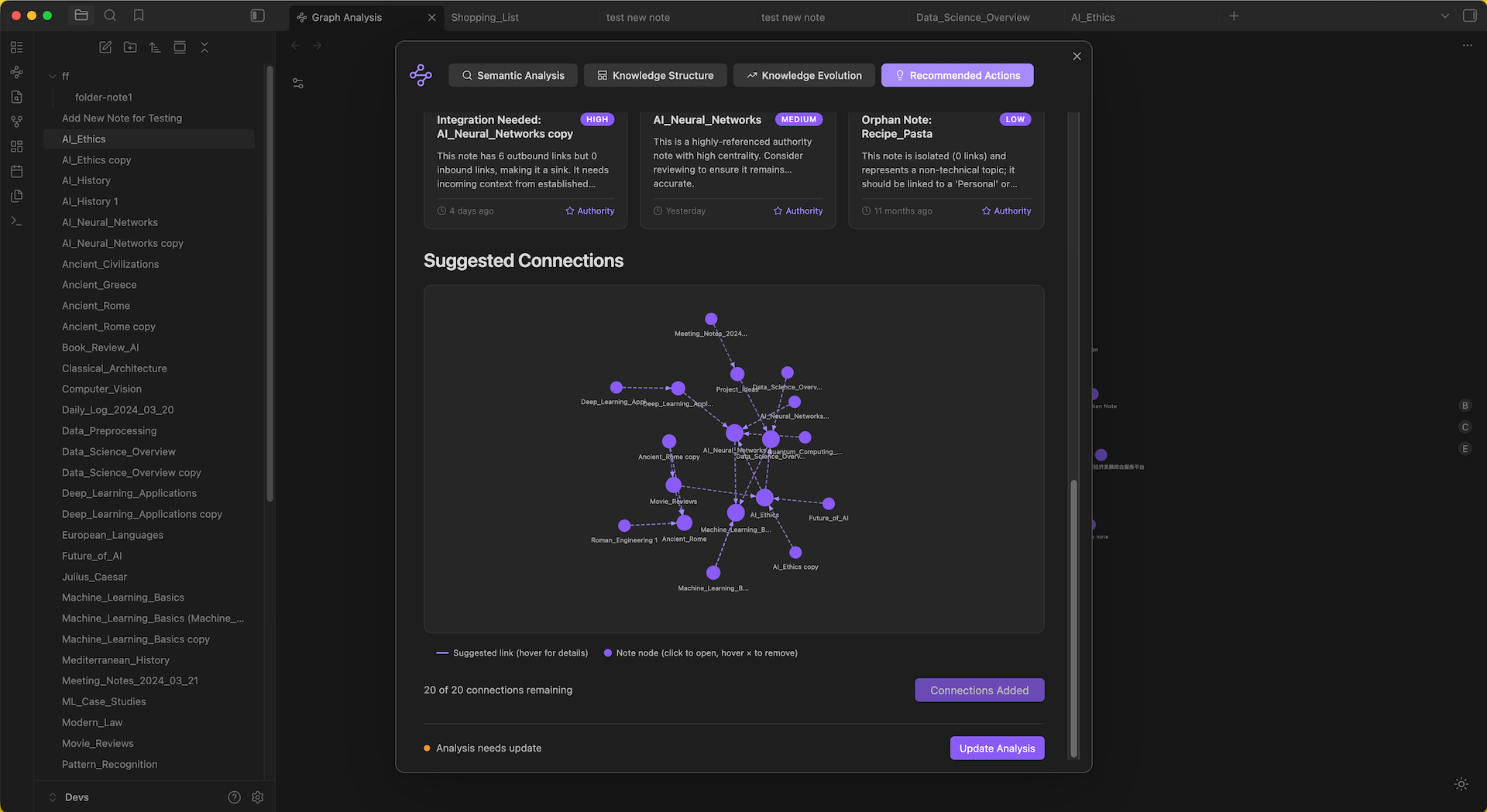Collapse the ff folder chevron
Image resolution: width=1487 pixels, height=812 pixels.
[53, 76]
